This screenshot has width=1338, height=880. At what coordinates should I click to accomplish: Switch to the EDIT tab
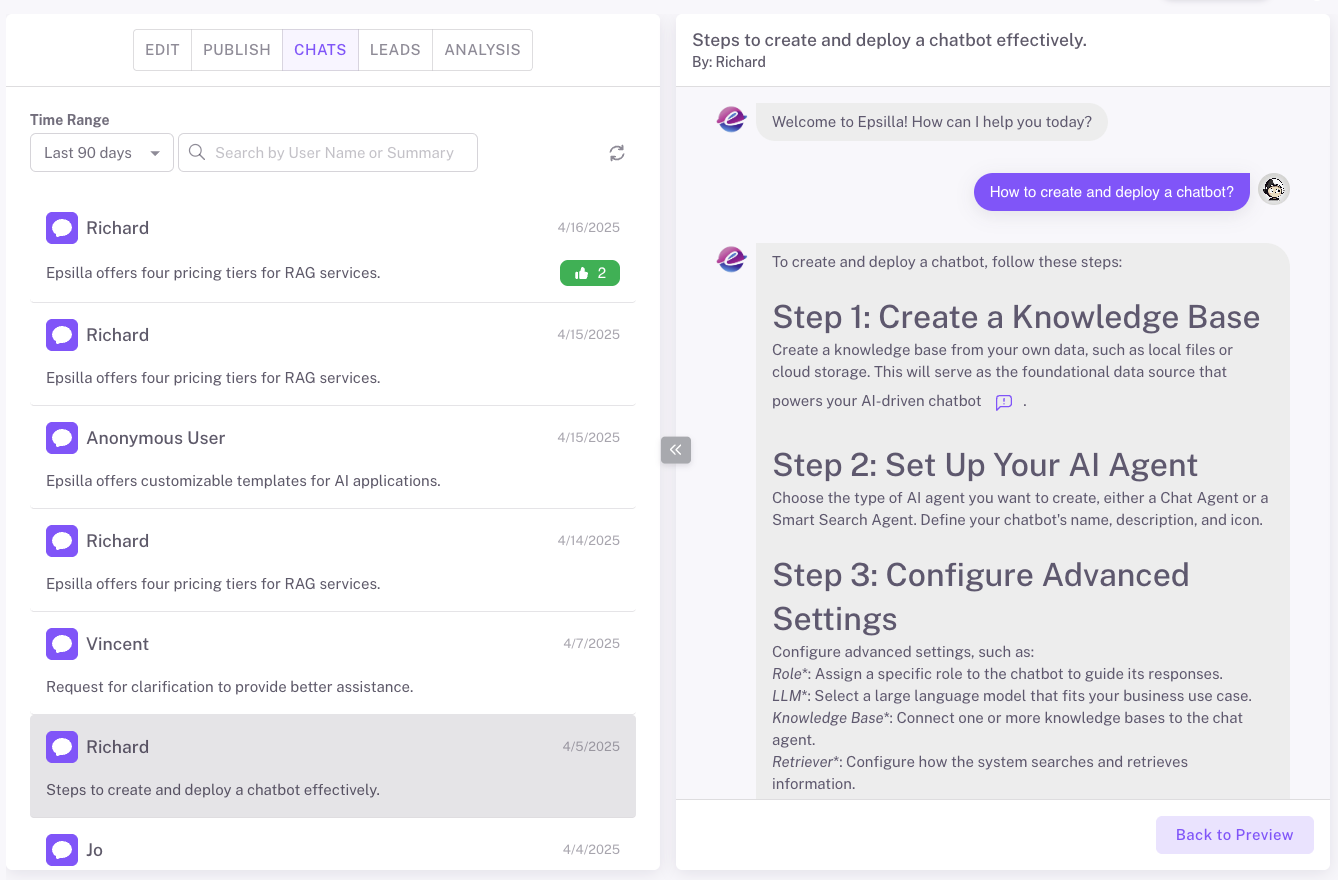tap(162, 50)
